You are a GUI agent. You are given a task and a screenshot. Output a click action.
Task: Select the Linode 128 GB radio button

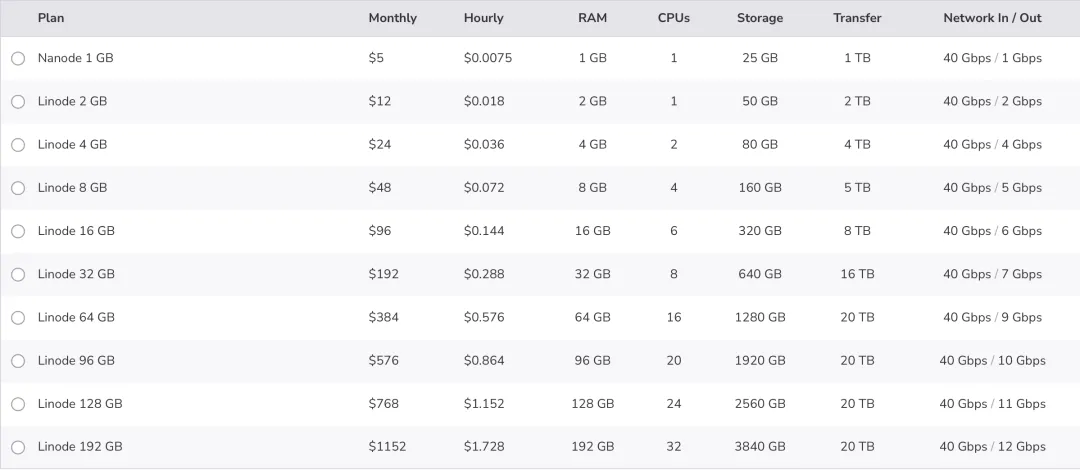[18, 404]
